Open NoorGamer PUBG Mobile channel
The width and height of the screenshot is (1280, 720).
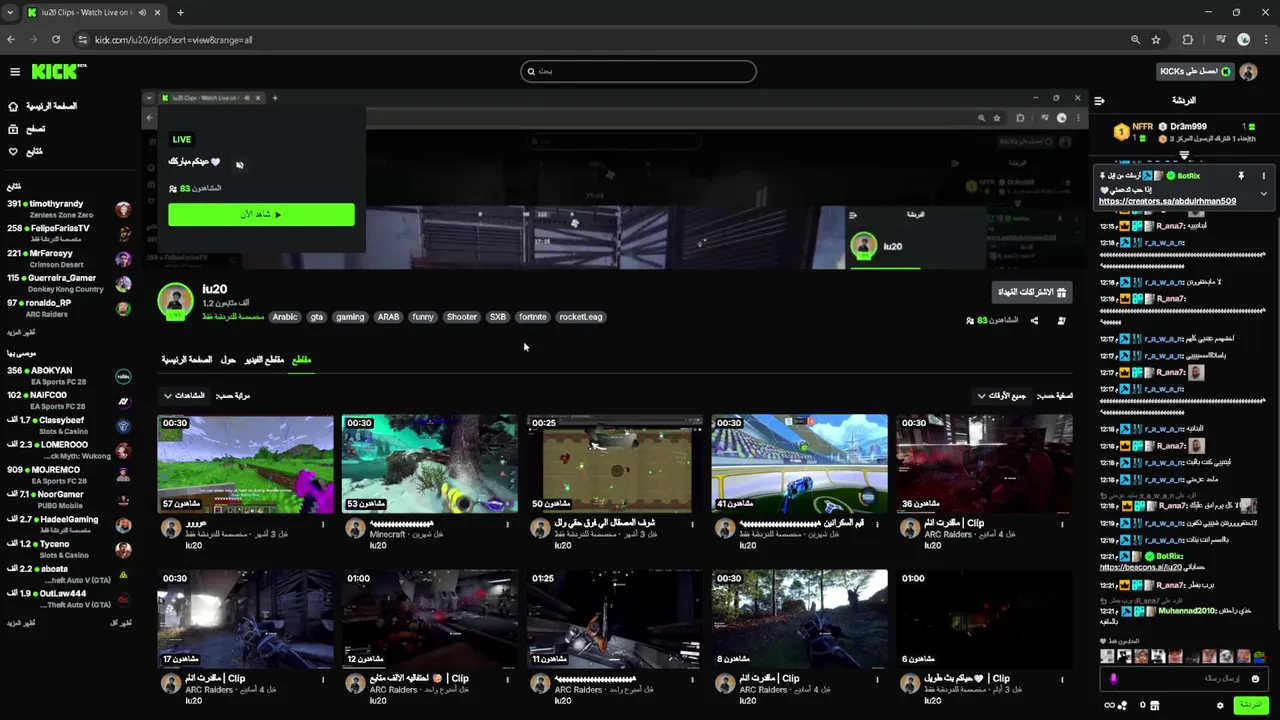tap(69, 499)
